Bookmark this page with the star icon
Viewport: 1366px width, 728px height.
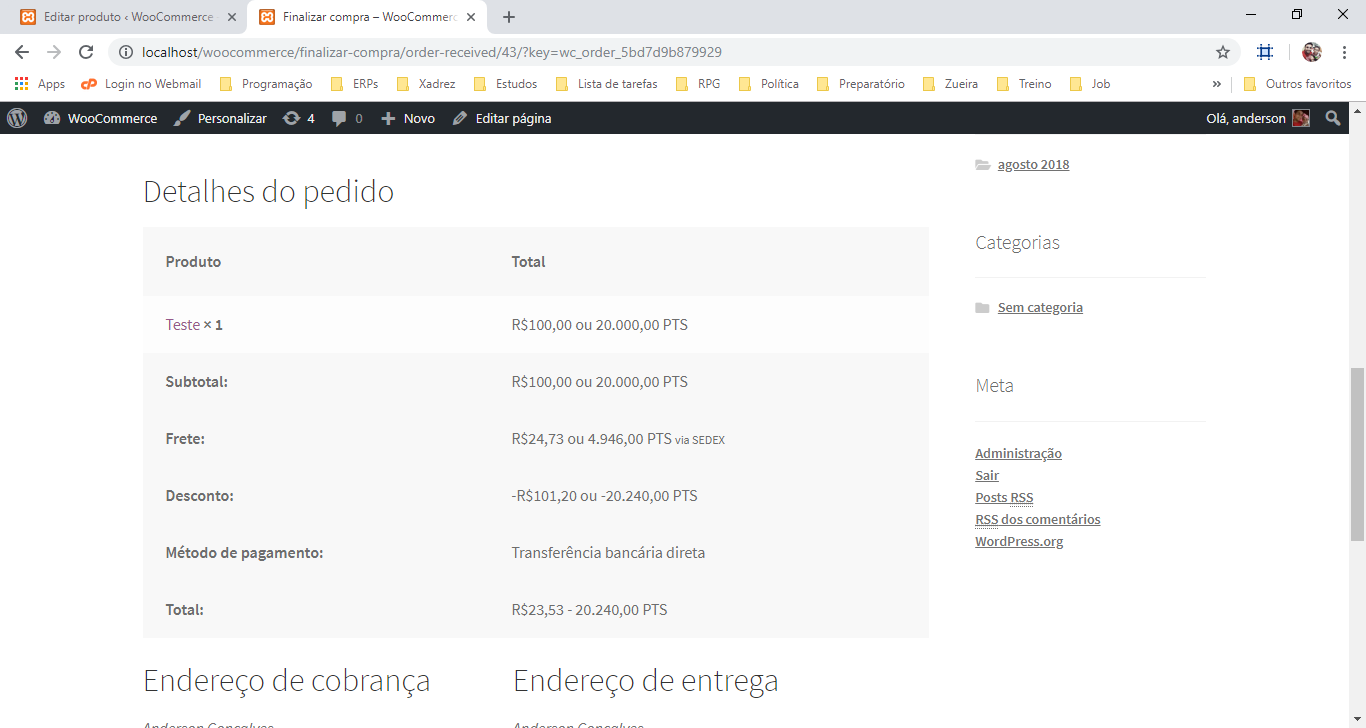click(x=1222, y=52)
